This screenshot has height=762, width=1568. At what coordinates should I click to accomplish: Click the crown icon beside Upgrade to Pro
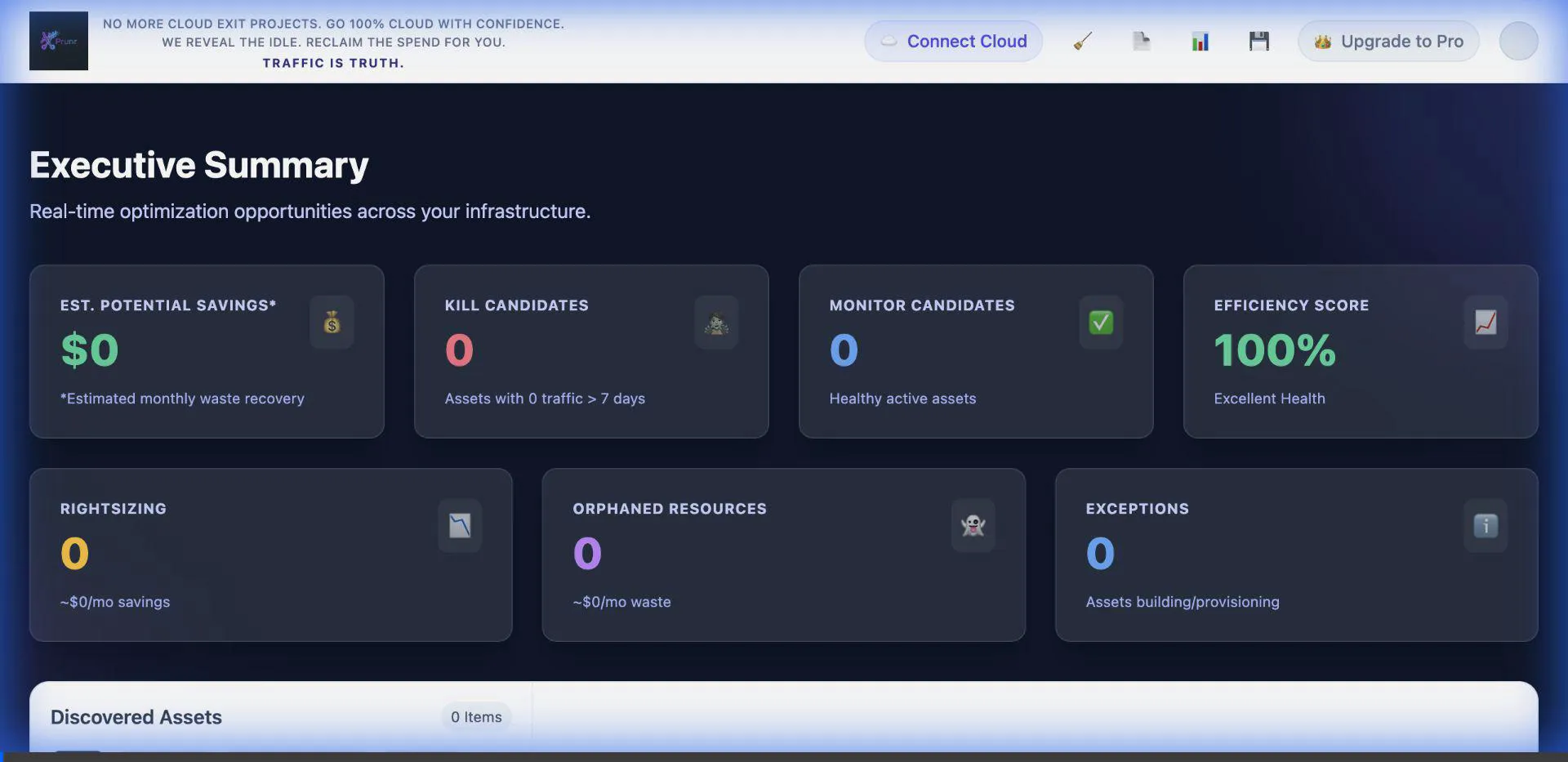tap(1323, 41)
